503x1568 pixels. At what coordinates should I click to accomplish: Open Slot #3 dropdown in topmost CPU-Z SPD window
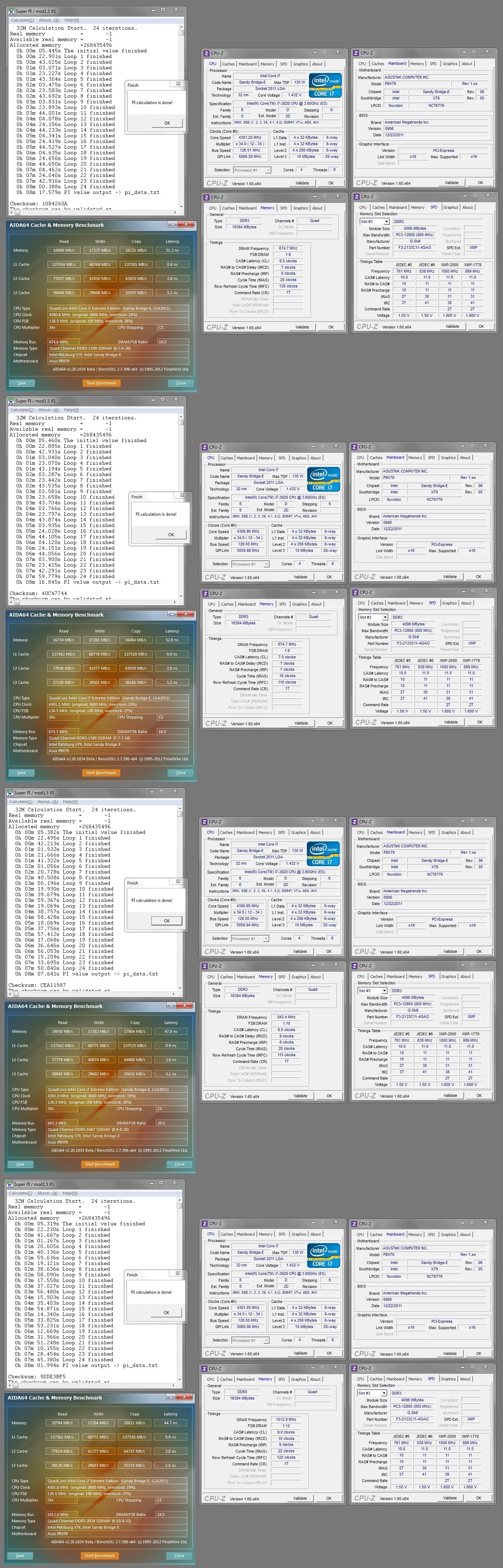pyautogui.click(x=374, y=222)
